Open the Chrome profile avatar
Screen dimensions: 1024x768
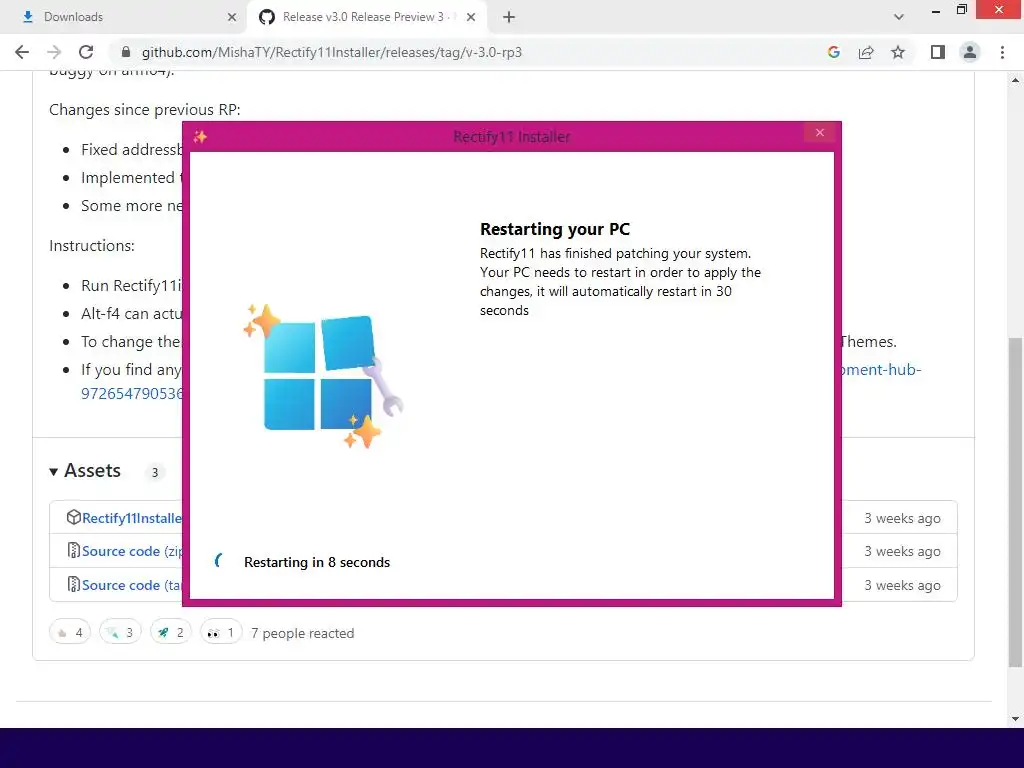click(x=970, y=52)
